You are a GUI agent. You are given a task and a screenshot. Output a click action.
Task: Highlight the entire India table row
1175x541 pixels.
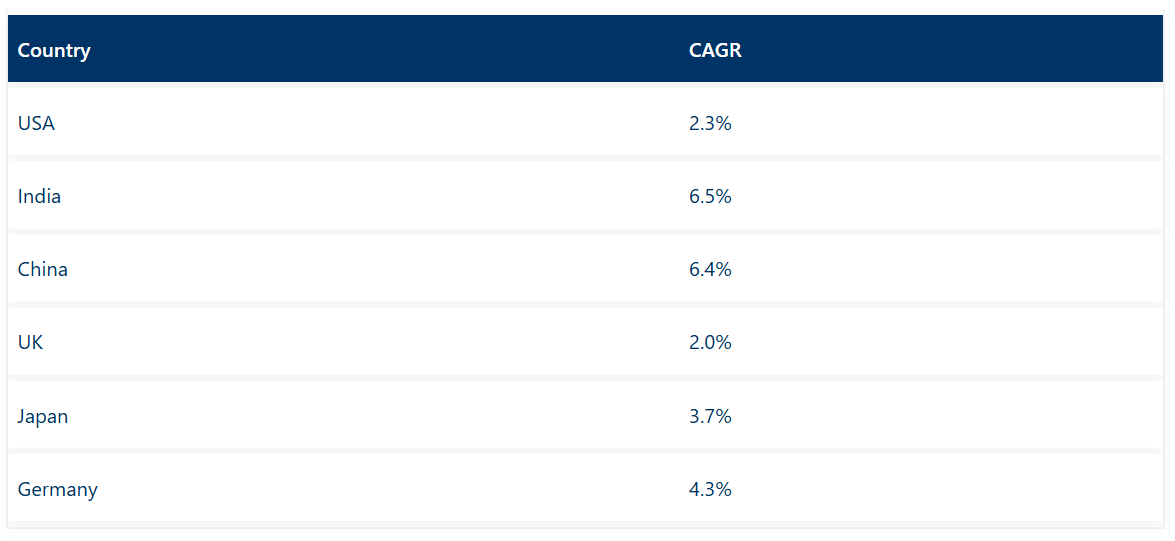pos(400,197)
